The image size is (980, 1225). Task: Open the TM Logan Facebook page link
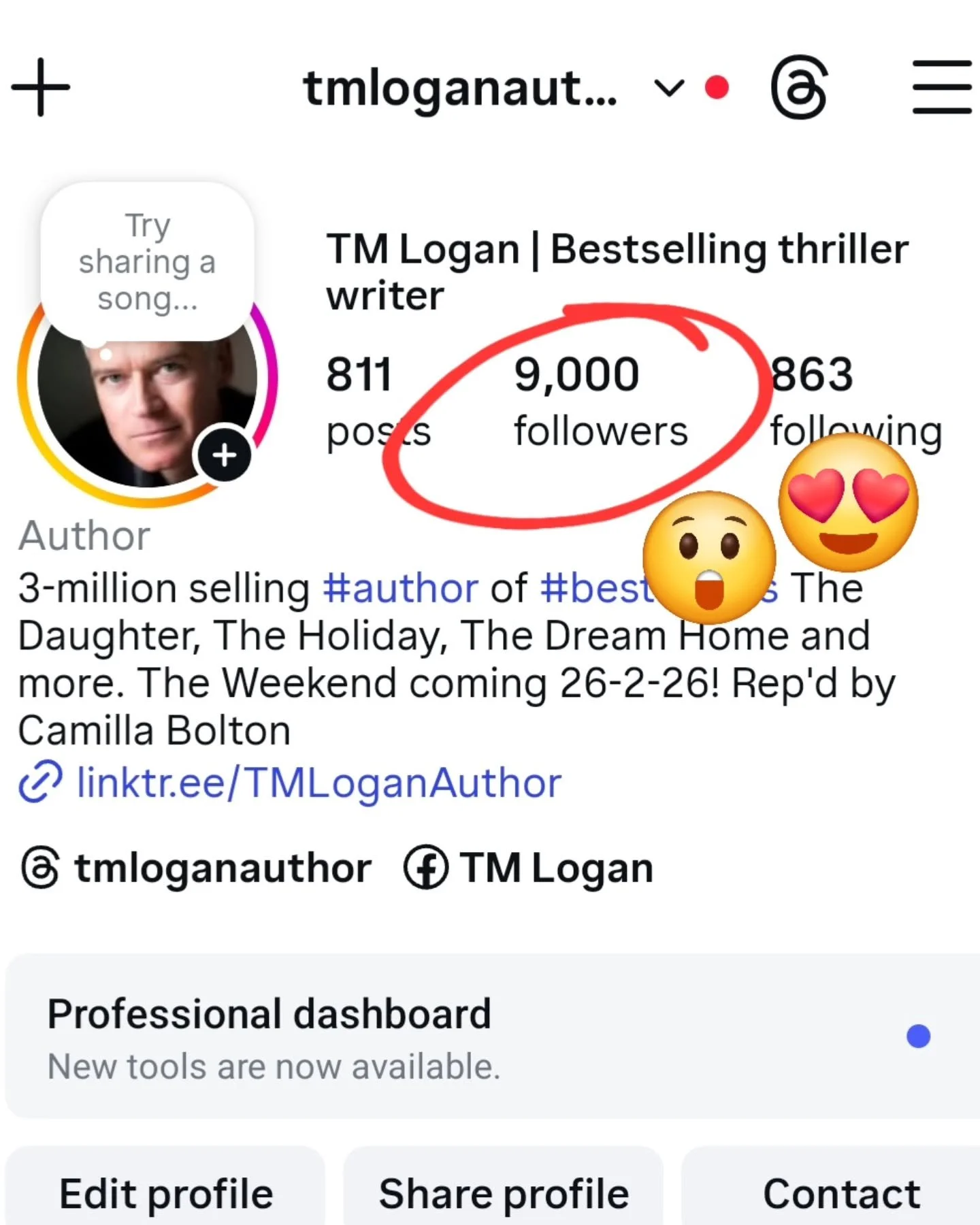click(x=528, y=868)
